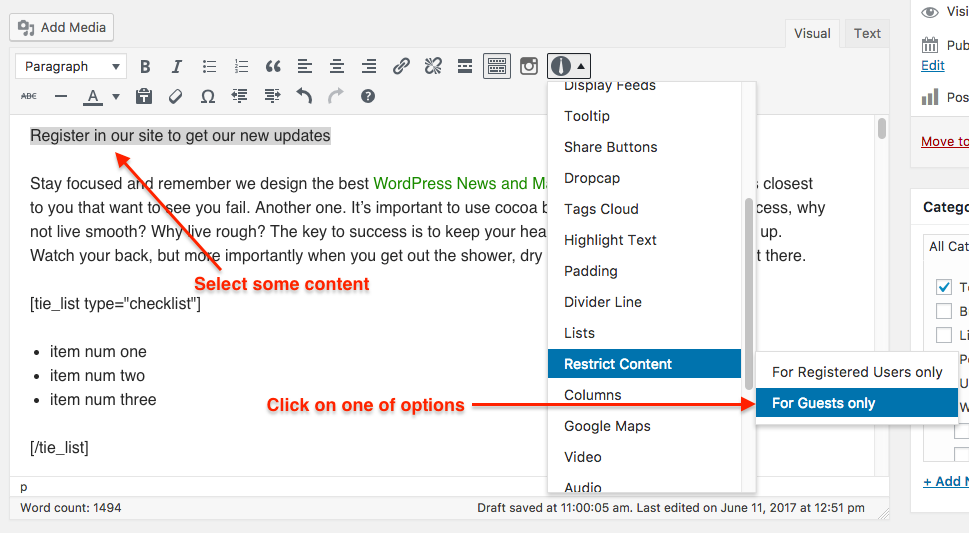Click the post stats bar chart icon

(x=929, y=97)
